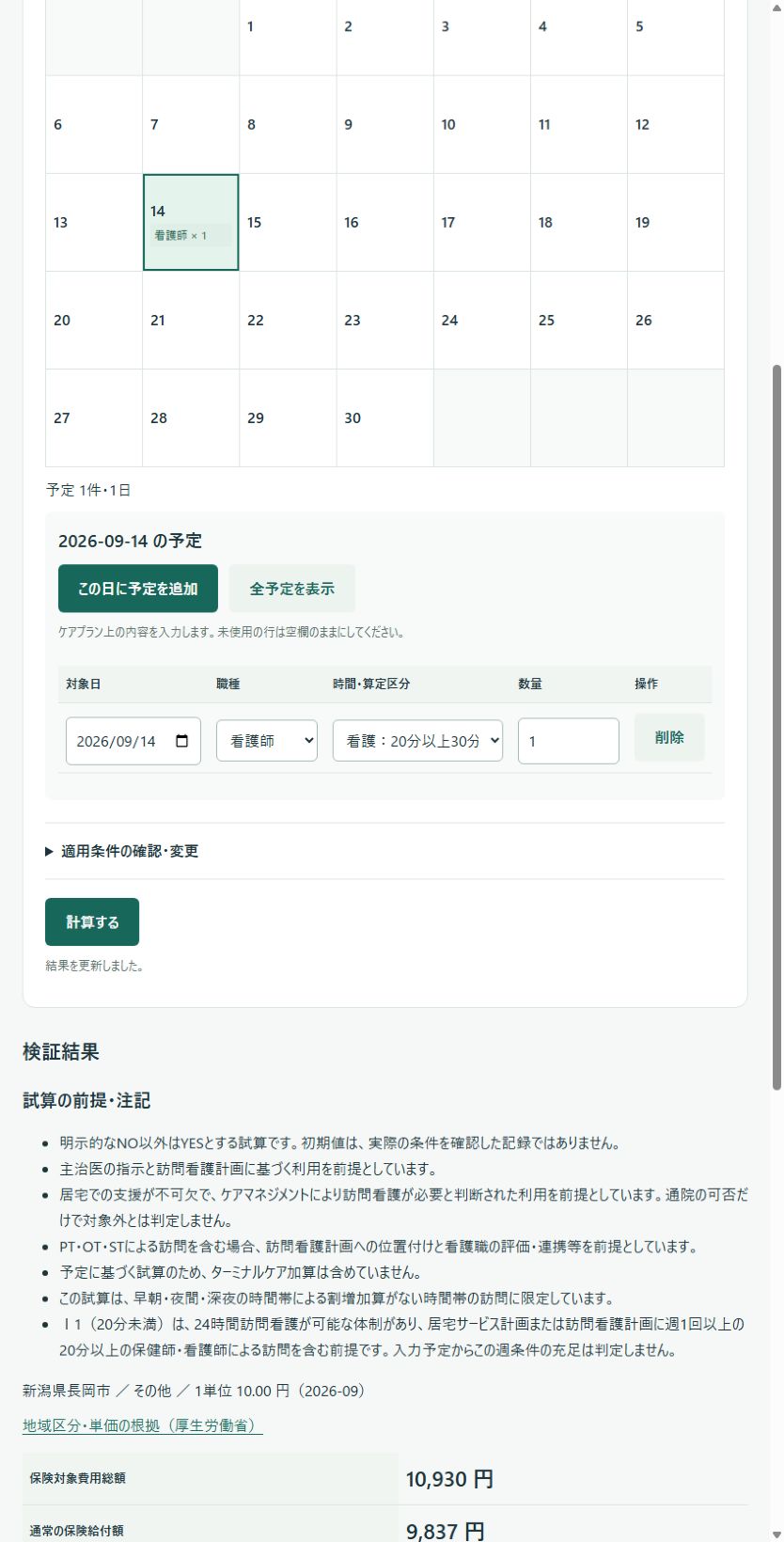This screenshot has width=784, height=1542.
Task: Select calendar day 12
Action: [x=675, y=124]
